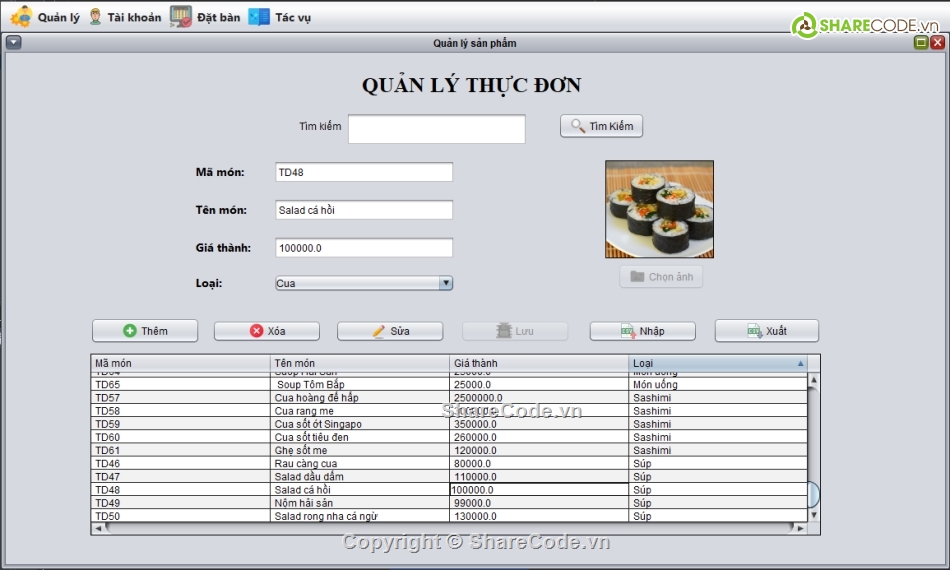Viewport: 950px width, 570px height.
Task: Click the table scroll down arrow
Action: (x=814, y=515)
